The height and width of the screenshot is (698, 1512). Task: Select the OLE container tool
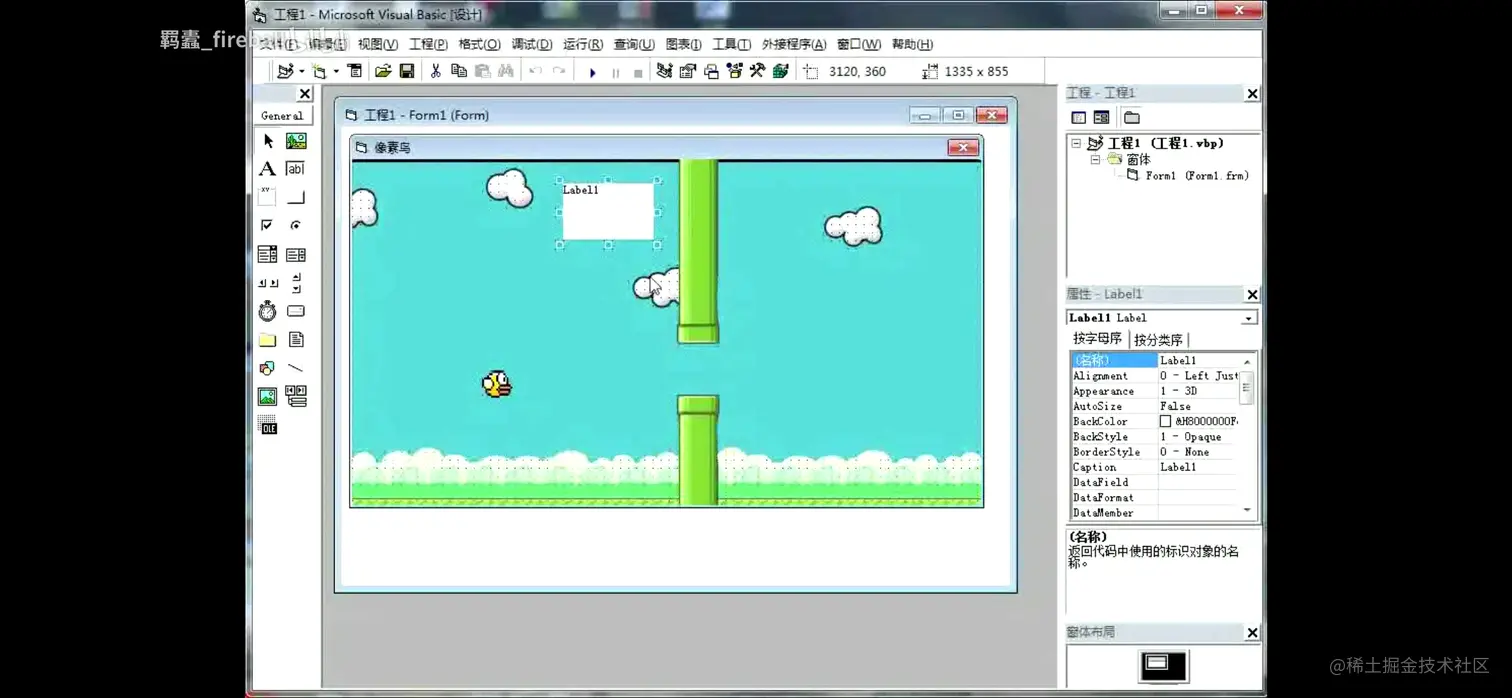[268, 426]
